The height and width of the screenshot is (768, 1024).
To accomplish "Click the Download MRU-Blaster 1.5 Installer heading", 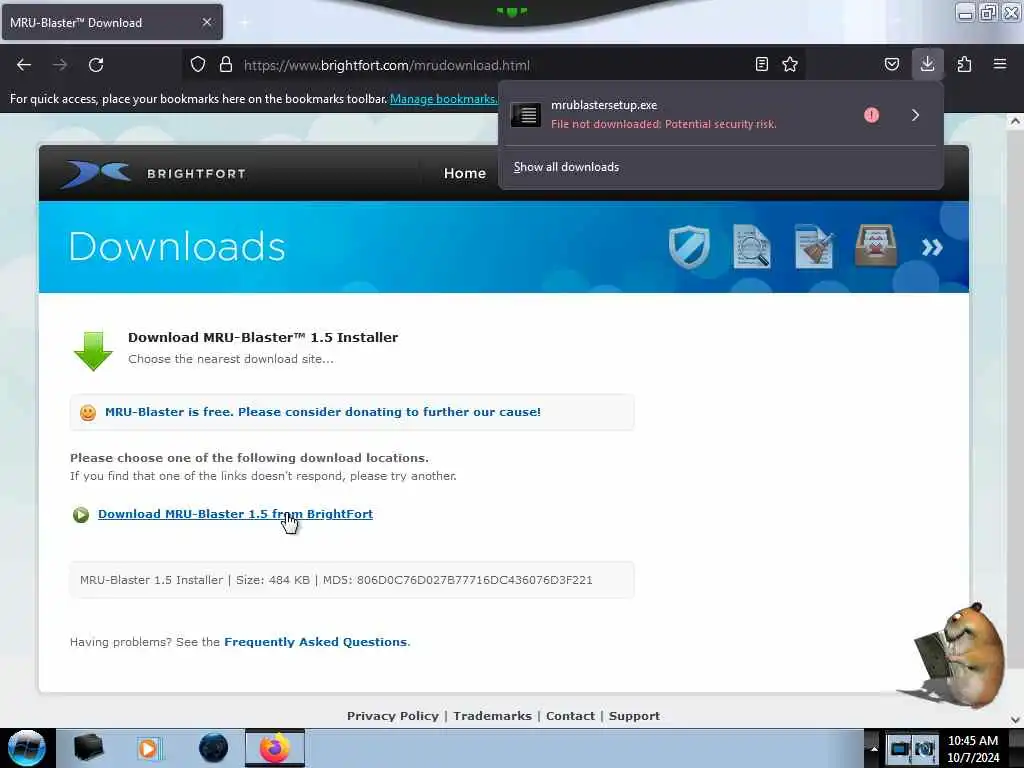I will tap(263, 338).
